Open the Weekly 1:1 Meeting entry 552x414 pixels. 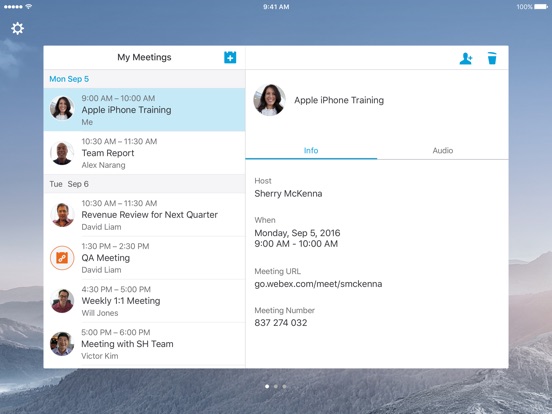(x=144, y=301)
